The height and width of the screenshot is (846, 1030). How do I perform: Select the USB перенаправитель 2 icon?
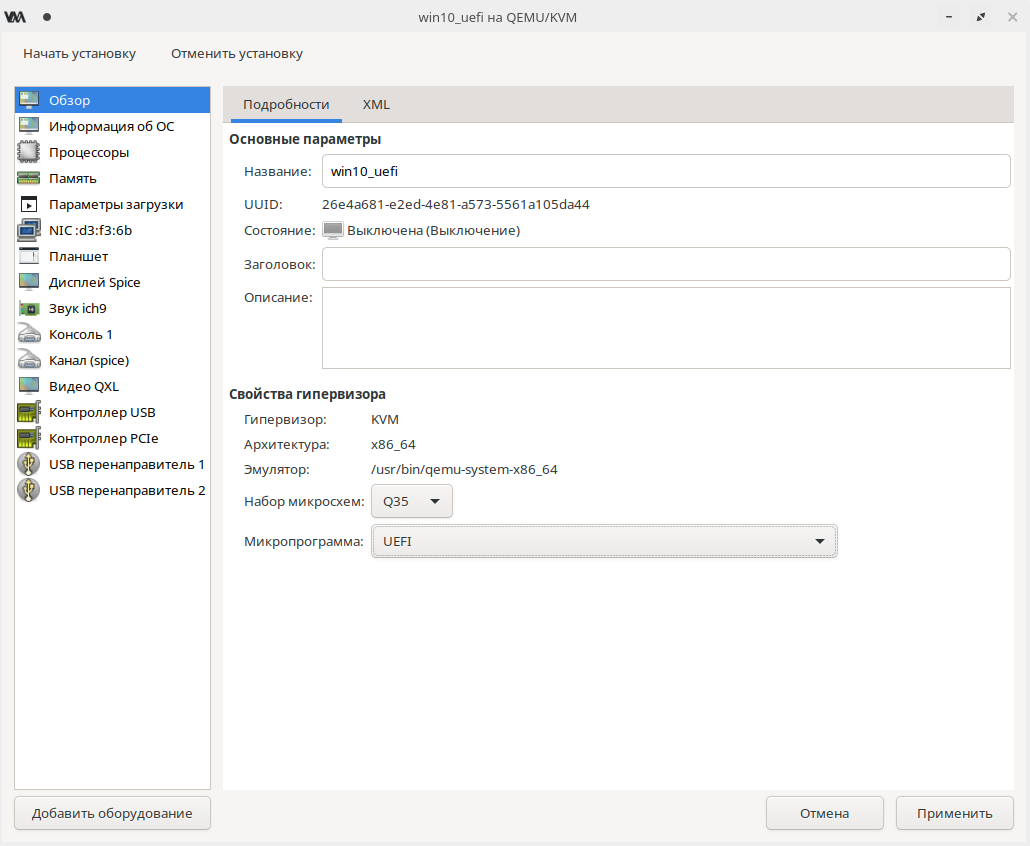[29, 490]
